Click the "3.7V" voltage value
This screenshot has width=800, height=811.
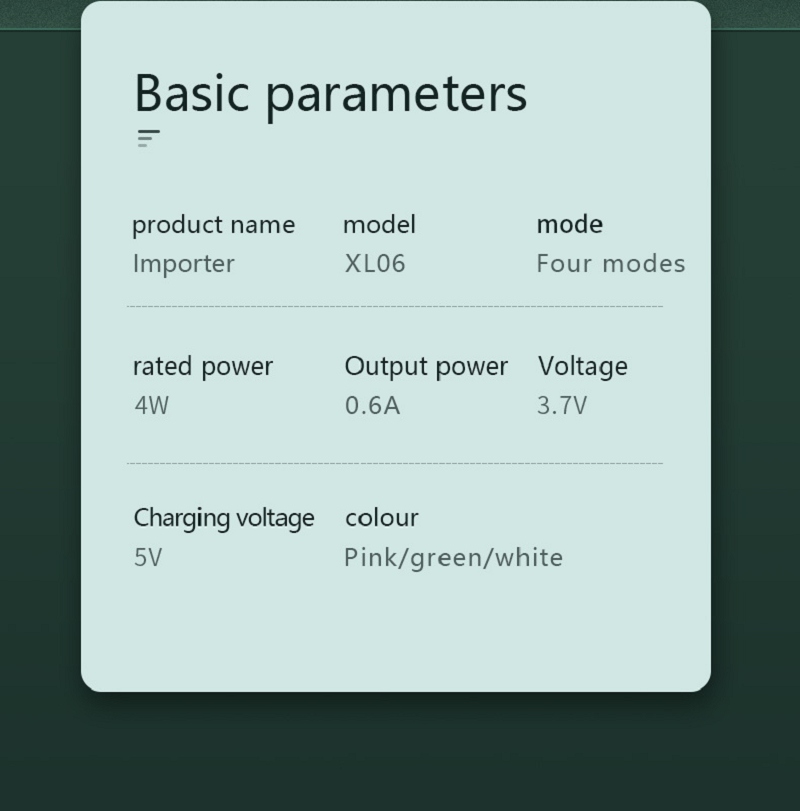point(562,406)
